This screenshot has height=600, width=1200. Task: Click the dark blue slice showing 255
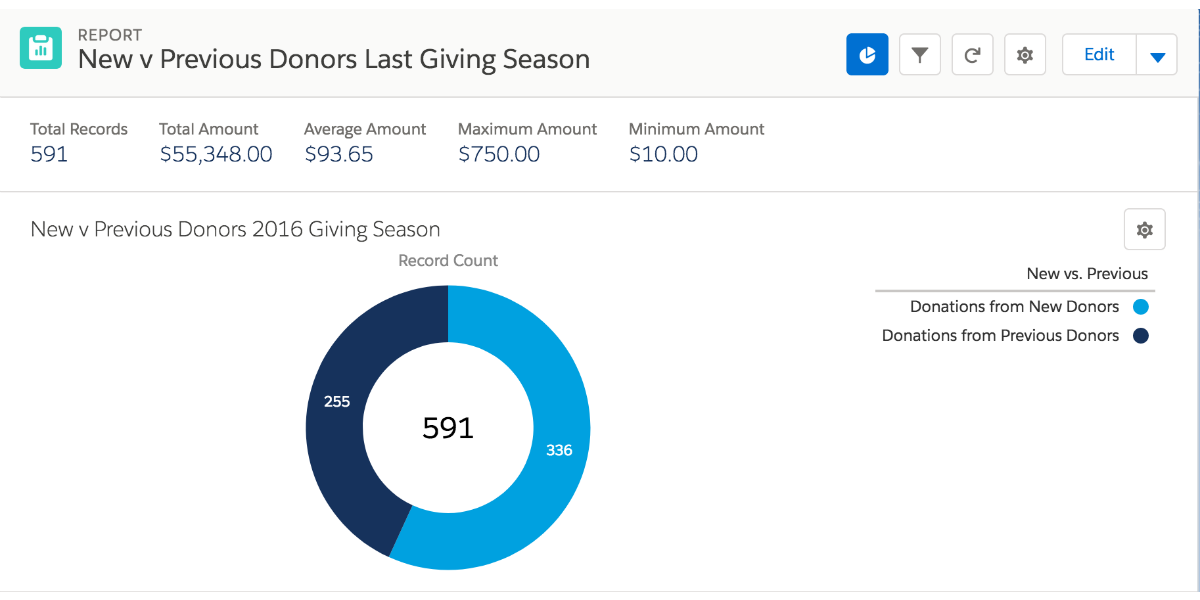[337, 401]
